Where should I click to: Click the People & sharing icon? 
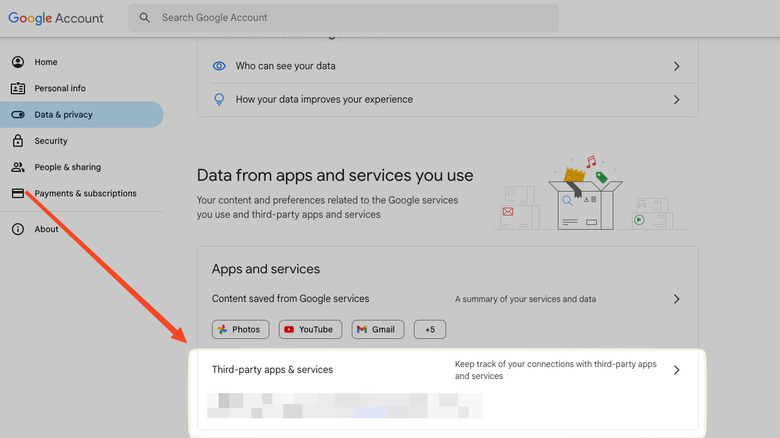click(x=18, y=167)
